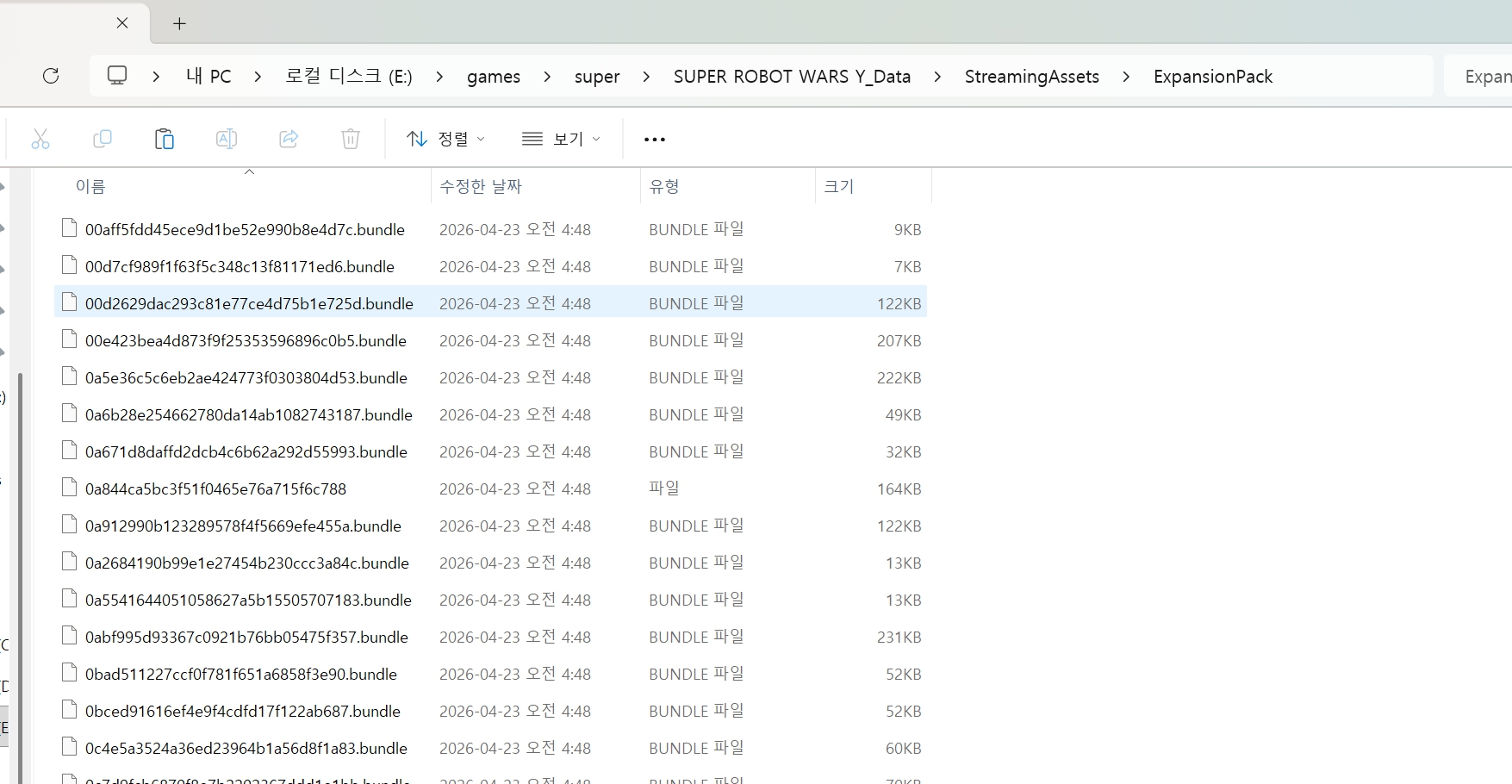Expand chevron after StreamingAssets breadcrumb

pyautogui.click(x=1126, y=77)
